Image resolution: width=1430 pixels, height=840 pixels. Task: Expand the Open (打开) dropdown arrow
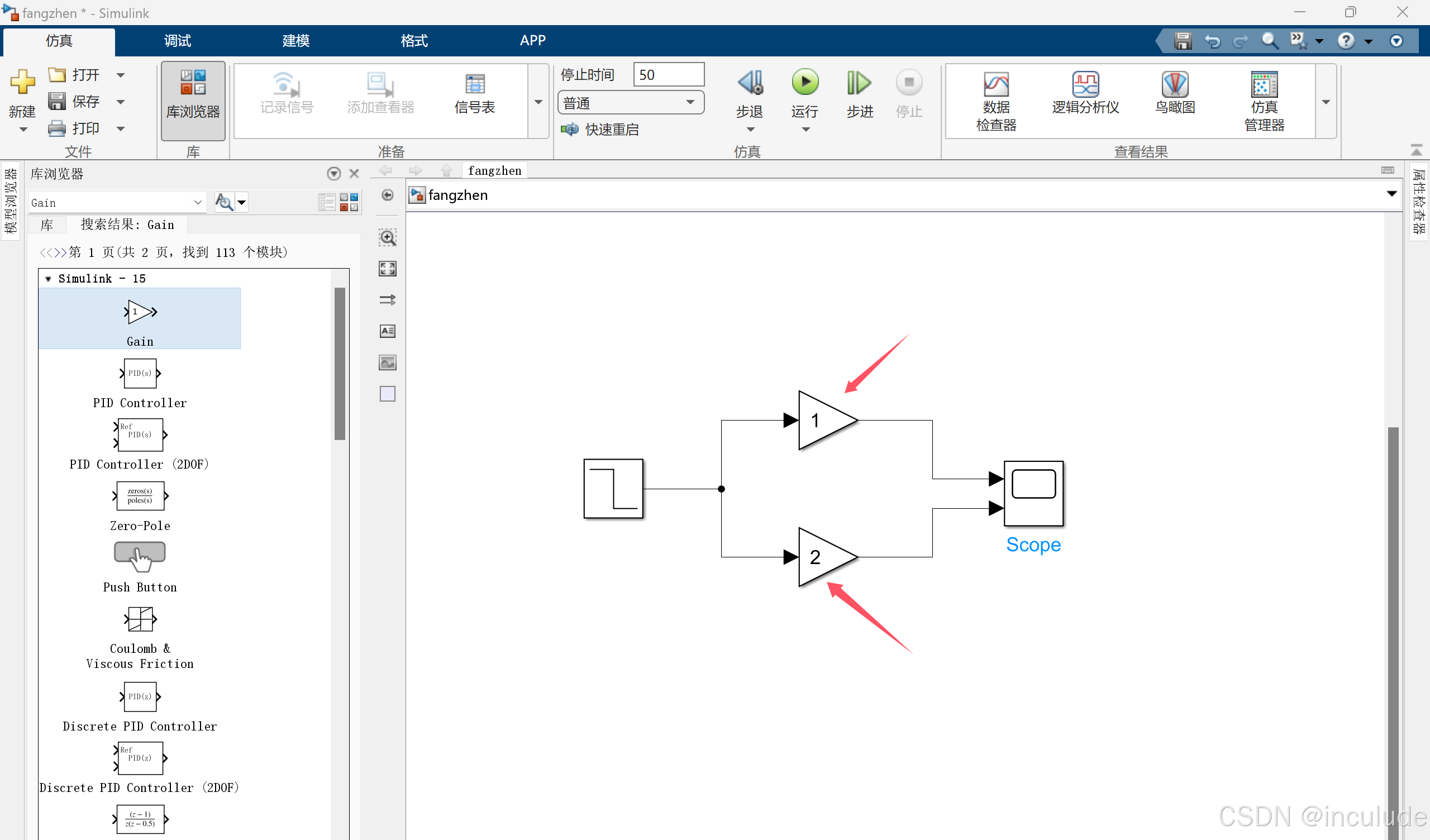[121, 75]
